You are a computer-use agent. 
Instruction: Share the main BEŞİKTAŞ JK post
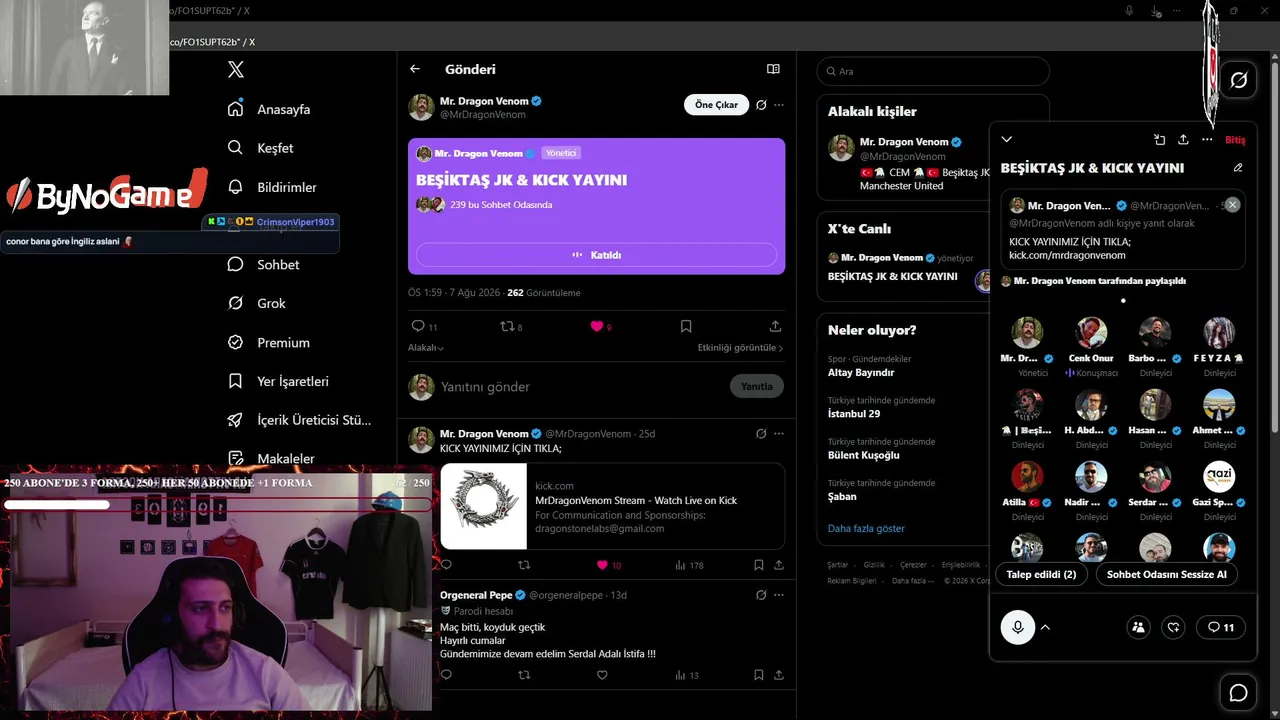(775, 326)
